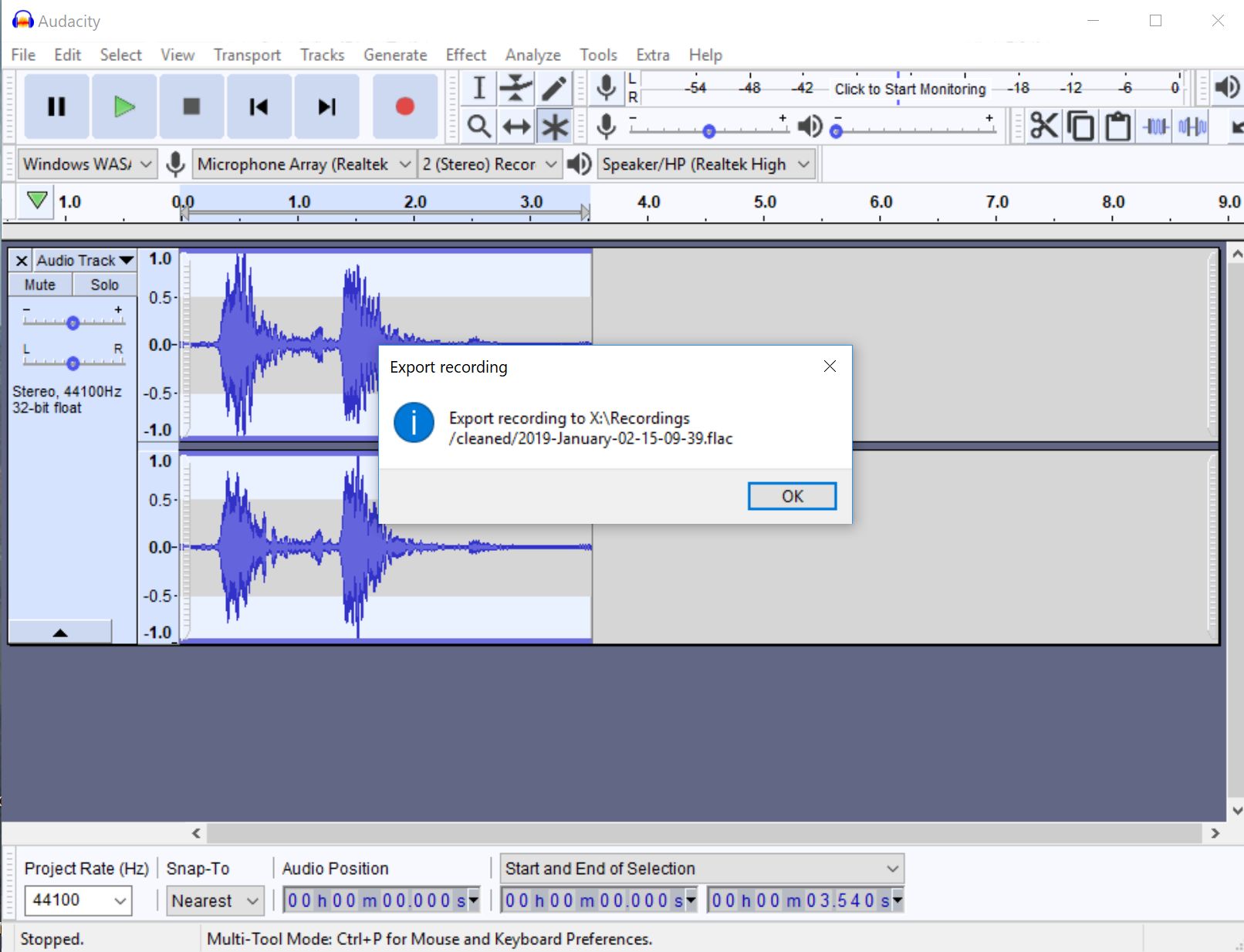Change the Snap-To Nearest dropdown
1244x952 pixels.
214,900
